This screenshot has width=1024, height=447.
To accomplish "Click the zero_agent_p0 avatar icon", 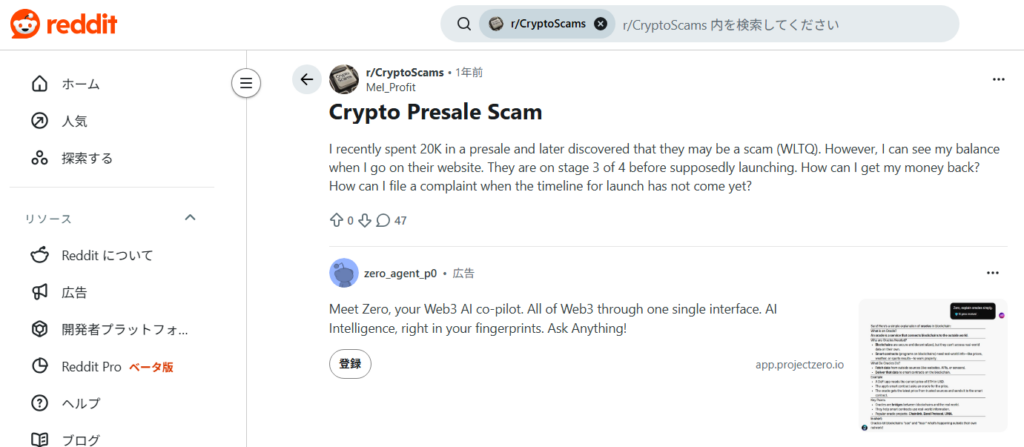I will [x=343, y=273].
